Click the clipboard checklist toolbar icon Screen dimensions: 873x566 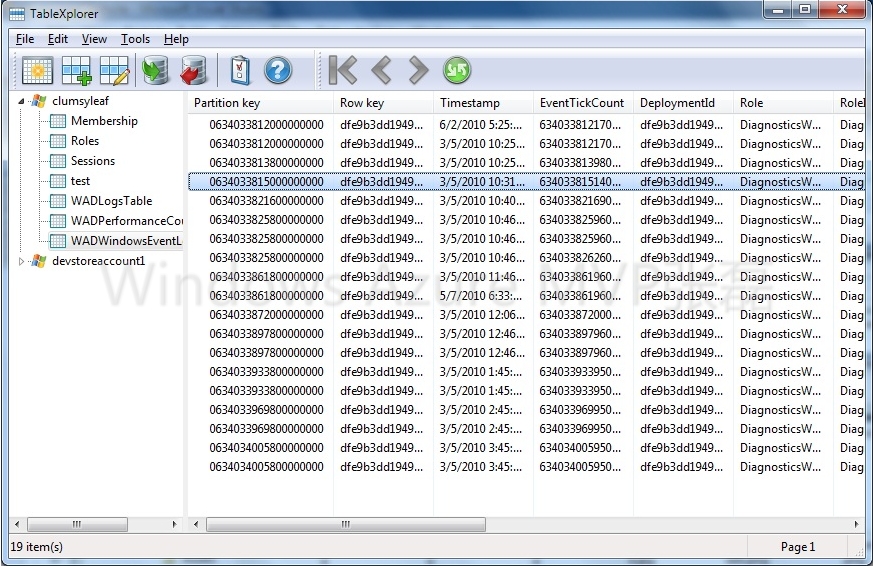[240, 70]
